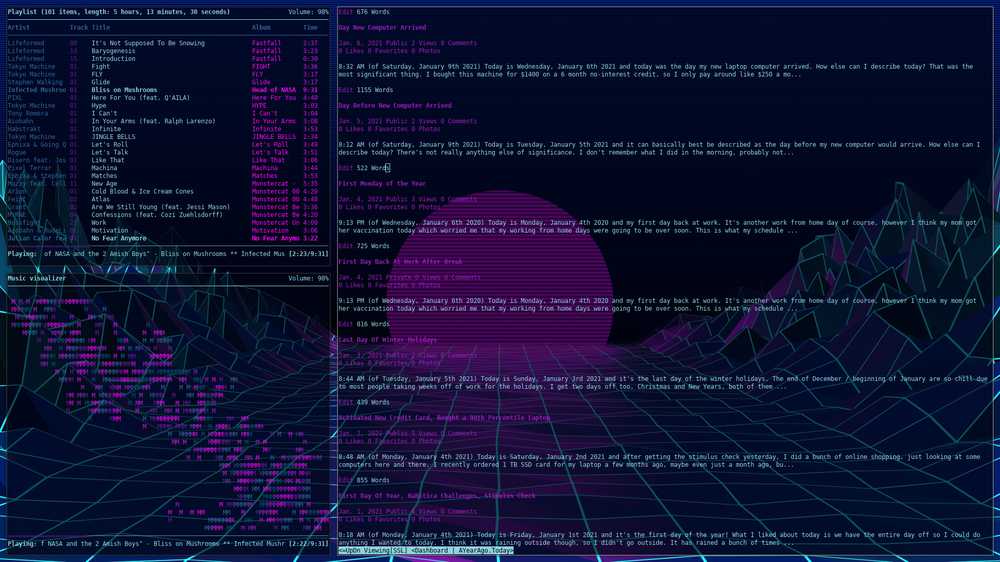Open Day Before New Computer Arrived post
Image resolution: width=1000 pixels, height=562 pixels.
pyautogui.click(x=394, y=105)
